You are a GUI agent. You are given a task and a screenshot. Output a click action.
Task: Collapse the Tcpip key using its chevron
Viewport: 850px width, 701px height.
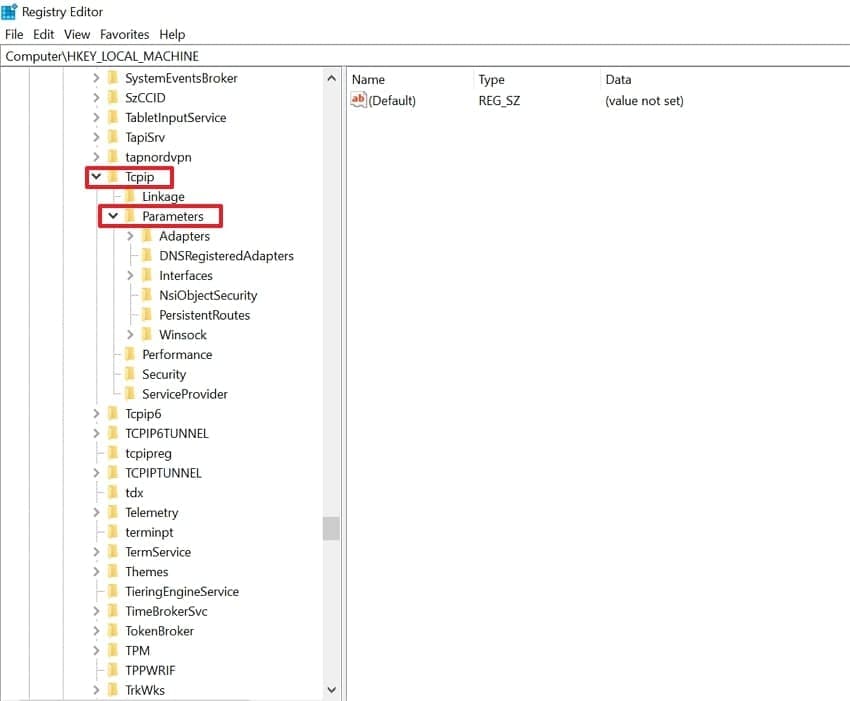pos(94,176)
